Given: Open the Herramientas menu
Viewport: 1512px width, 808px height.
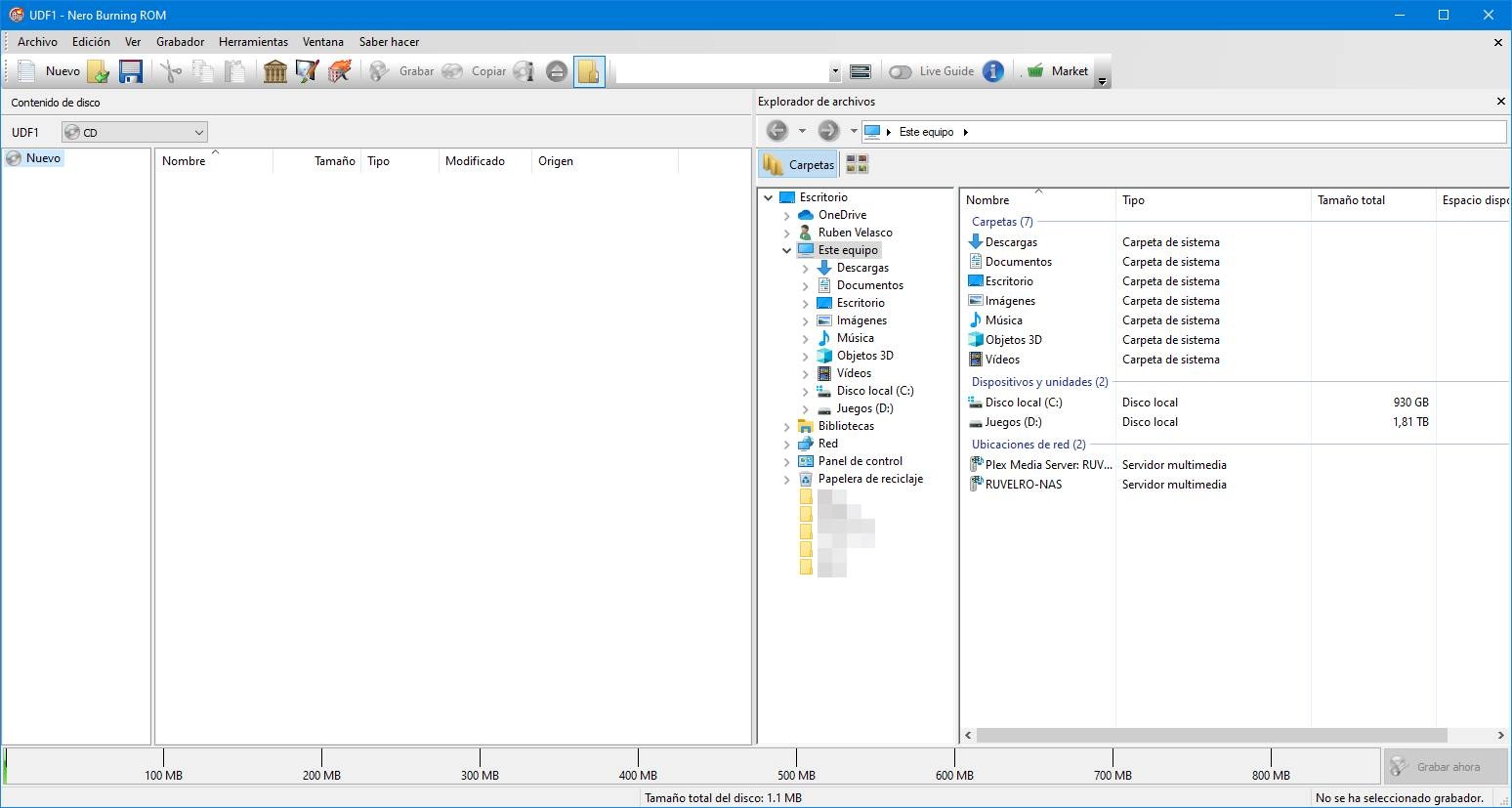Looking at the screenshot, I should [x=253, y=42].
